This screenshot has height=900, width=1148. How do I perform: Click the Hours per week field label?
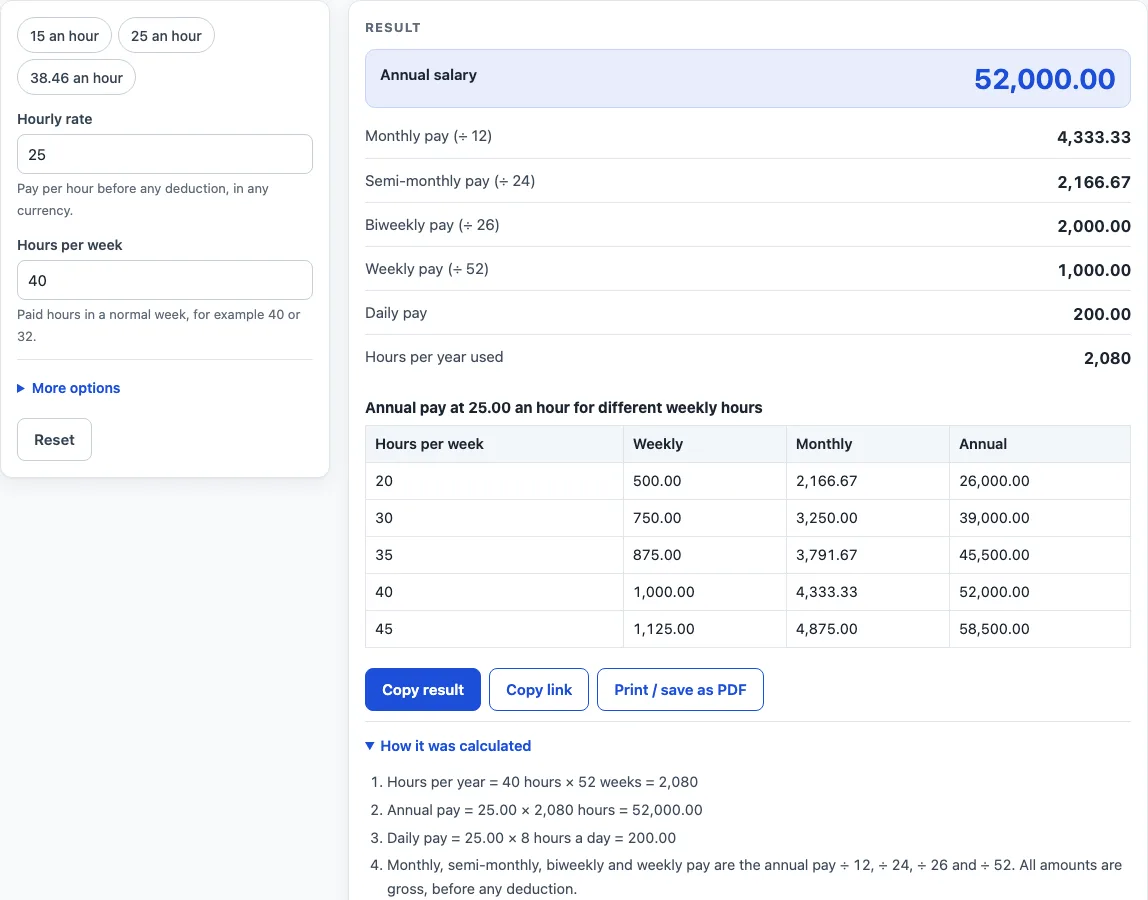click(x=70, y=245)
